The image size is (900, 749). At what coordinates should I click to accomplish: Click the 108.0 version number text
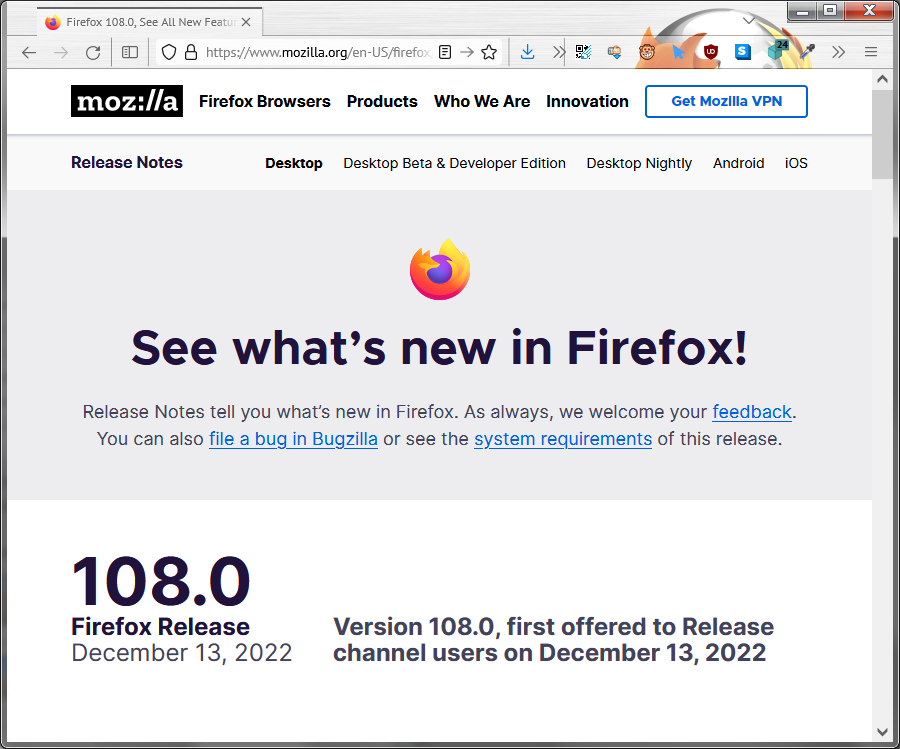(x=161, y=581)
